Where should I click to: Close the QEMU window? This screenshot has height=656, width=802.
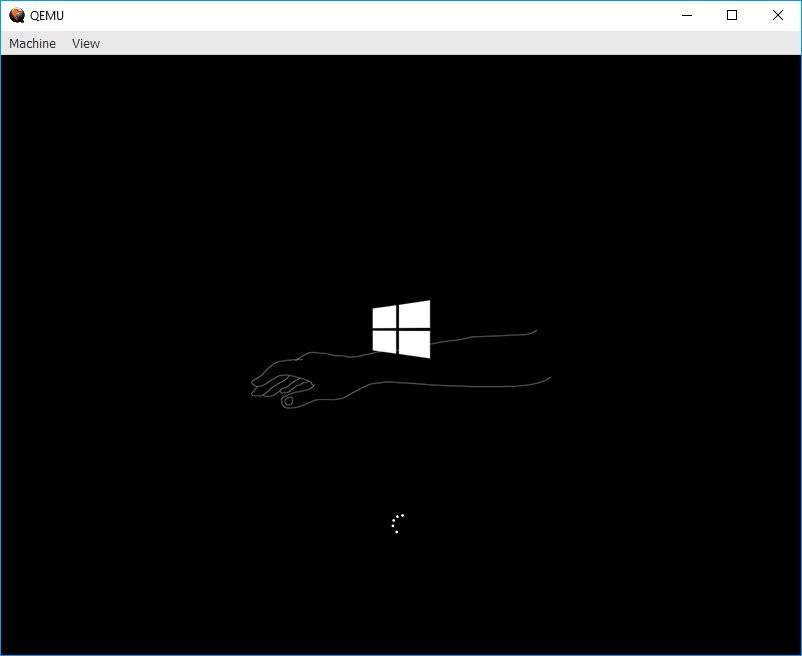pos(777,15)
